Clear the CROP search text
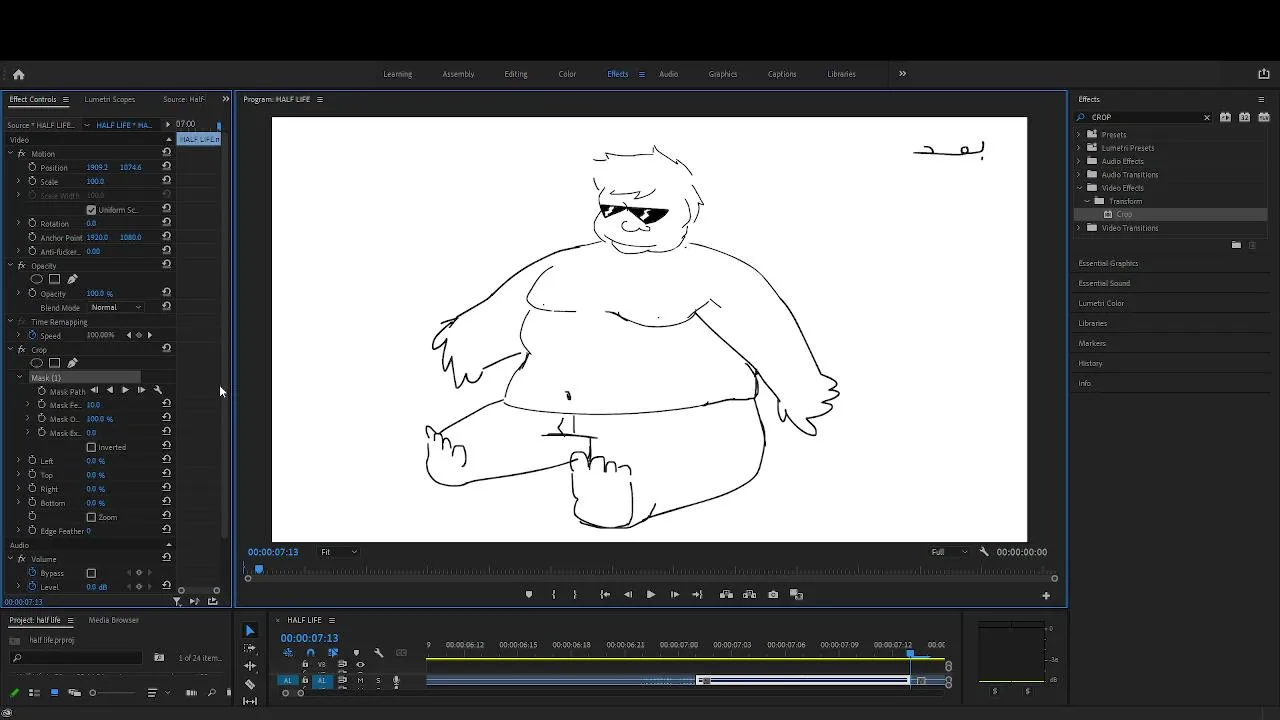 click(x=1206, y=118)
